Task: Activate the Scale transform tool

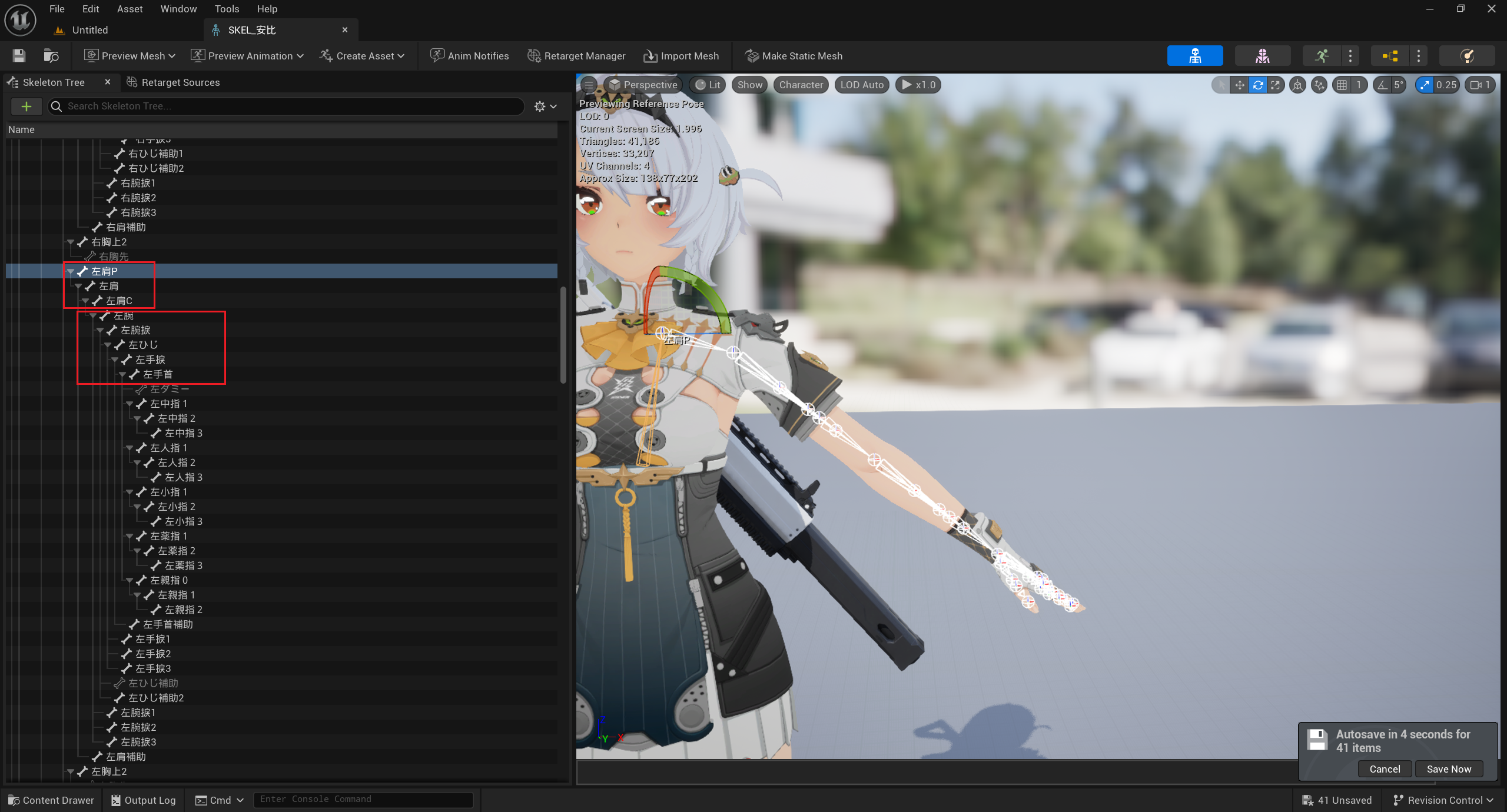Action: pyautogui.click(x=1276, y=85)
